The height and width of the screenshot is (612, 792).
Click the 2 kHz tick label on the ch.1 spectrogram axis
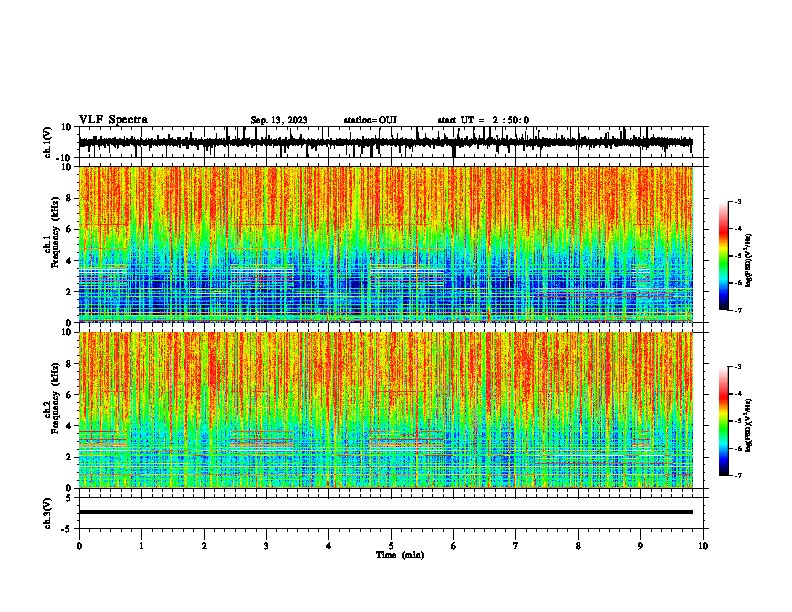click(69, 292)
